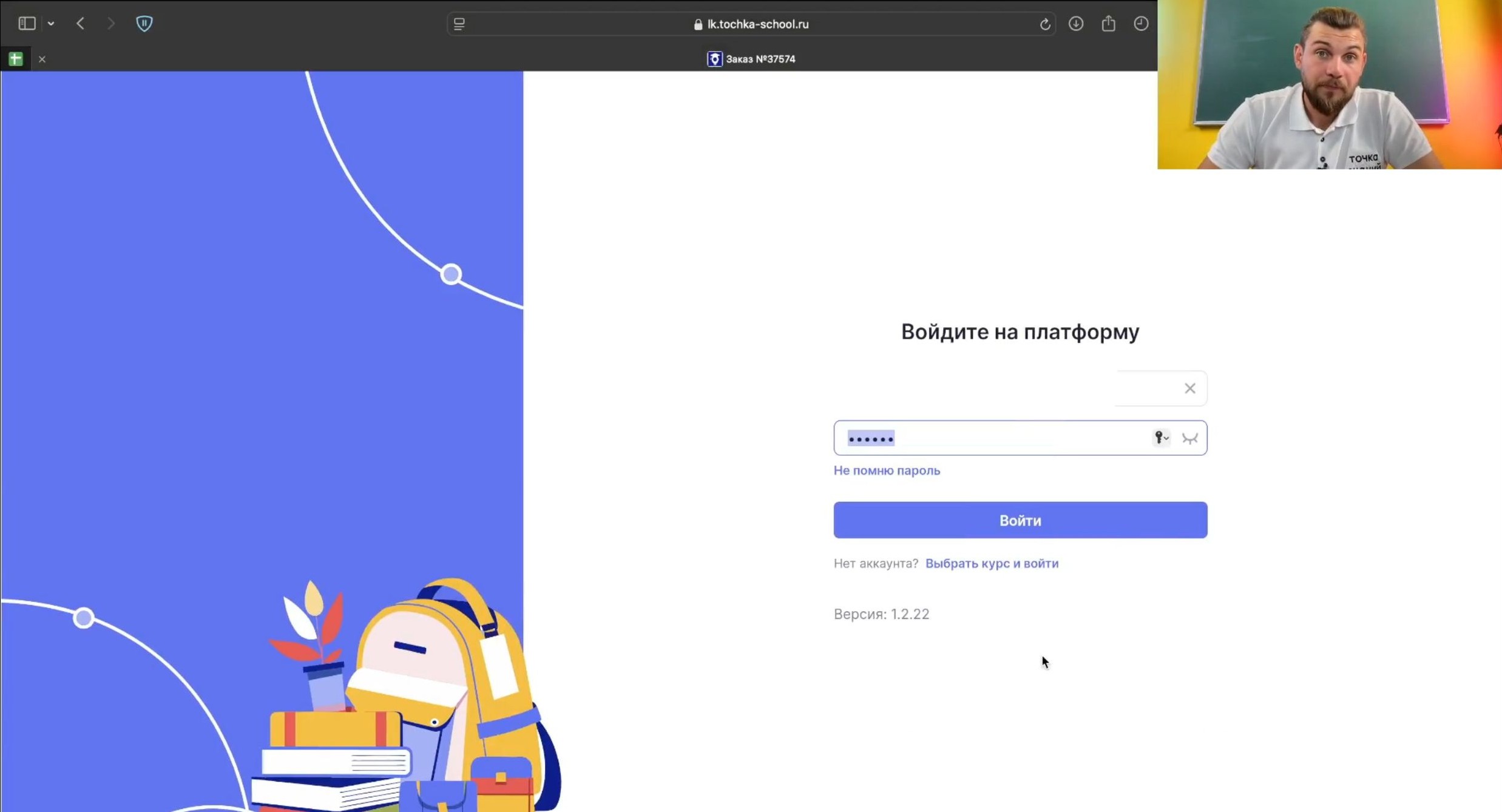Toggle the Safari sidebar icon
The width and height of the screenshot is (1502, 812).
point(27,24)
